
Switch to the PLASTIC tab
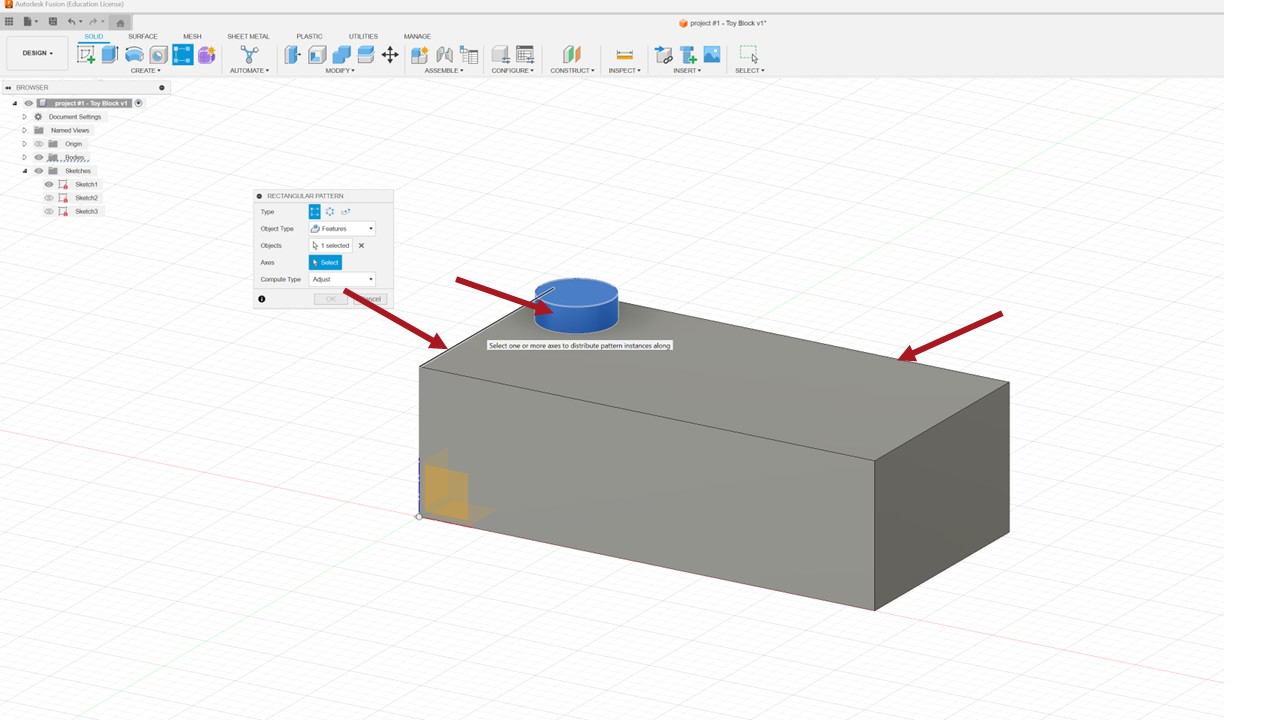309,36
